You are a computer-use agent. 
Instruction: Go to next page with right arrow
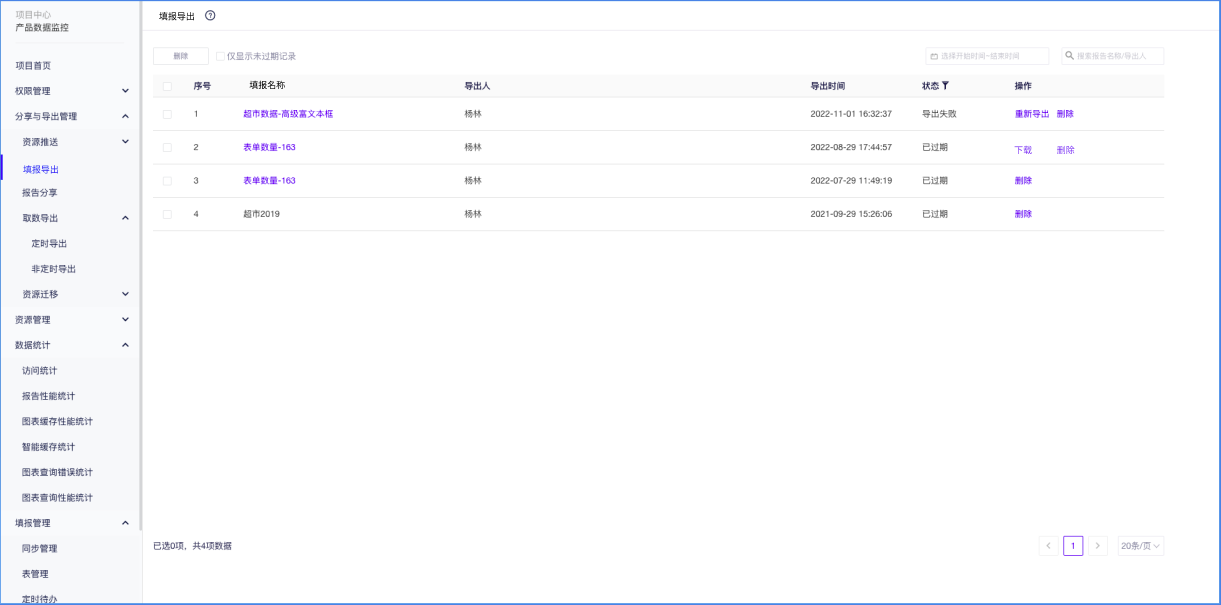click(1098, 546)
